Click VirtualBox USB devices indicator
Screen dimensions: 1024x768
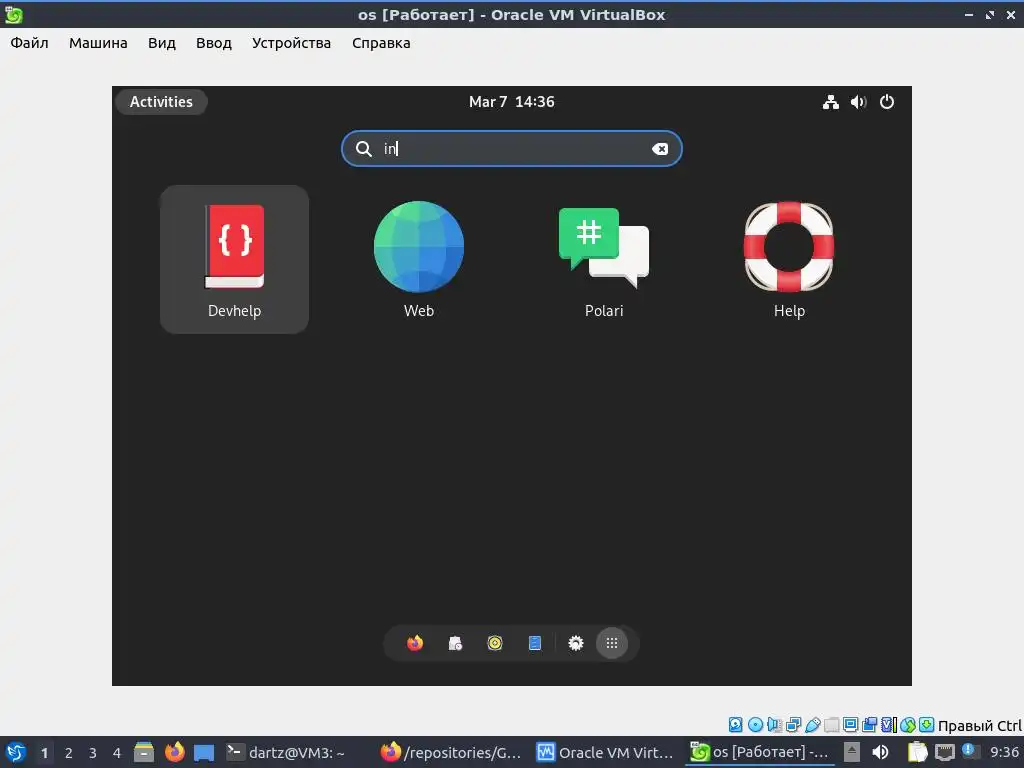point(812,724)
